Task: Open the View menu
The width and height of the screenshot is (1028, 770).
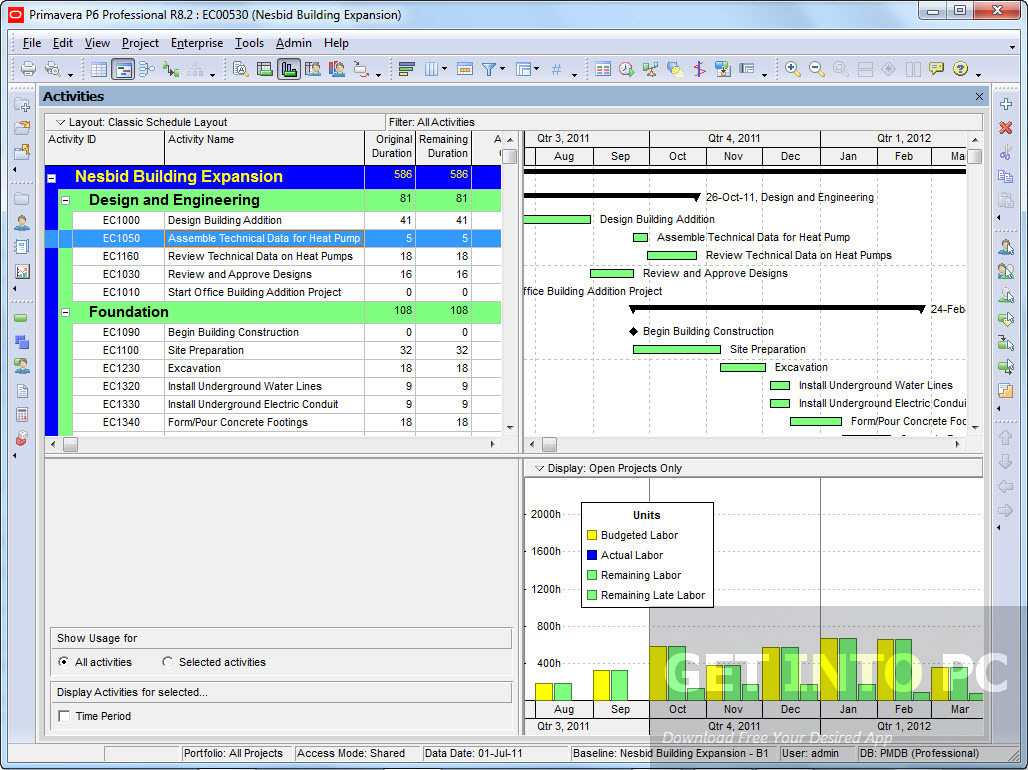Action: pyautogui.click(x=97, y=43)
